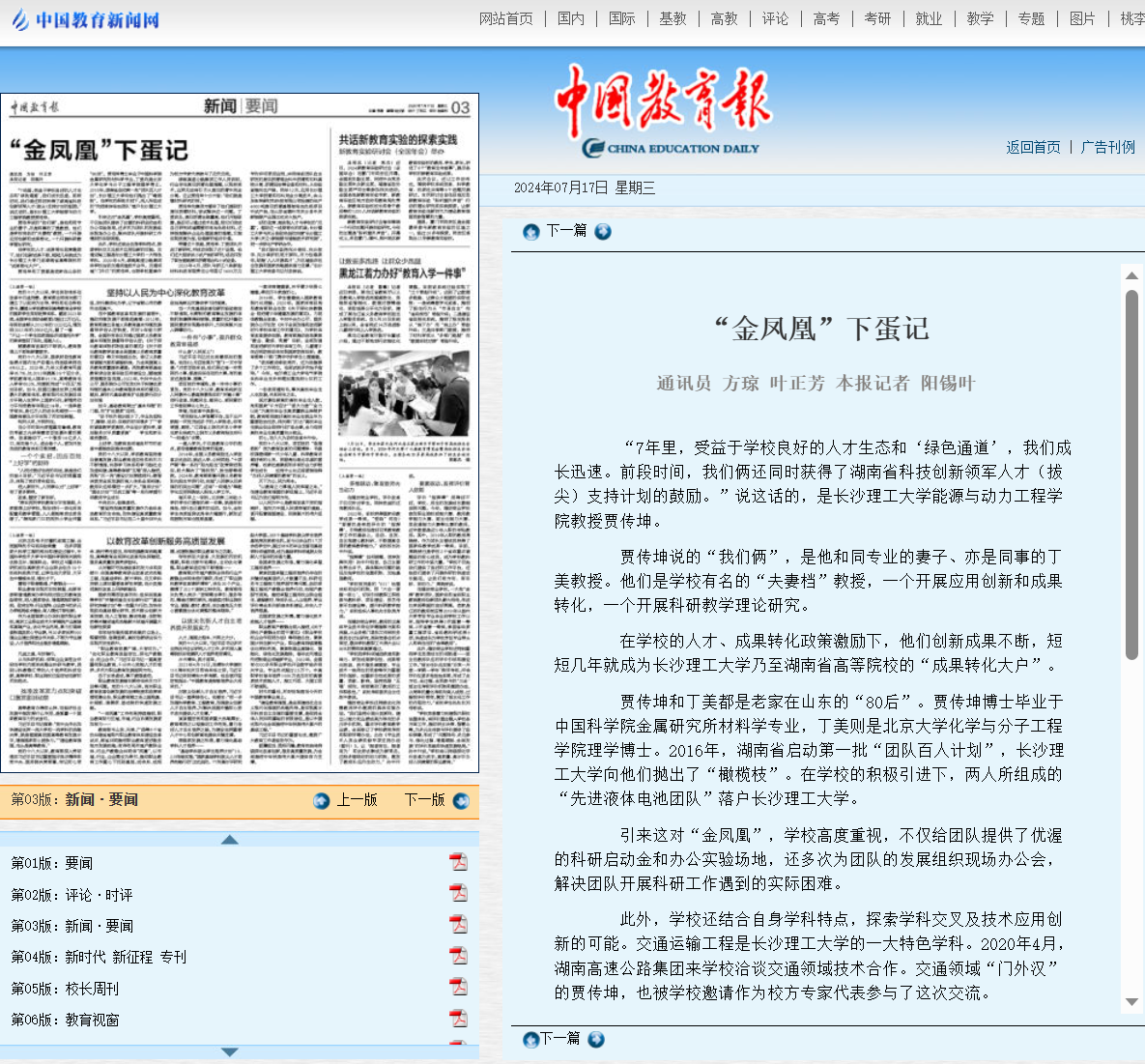This screenshot has height=1064, width=1145.
Task: Move the edition list up with the up triangle
Action: [229, 840]
